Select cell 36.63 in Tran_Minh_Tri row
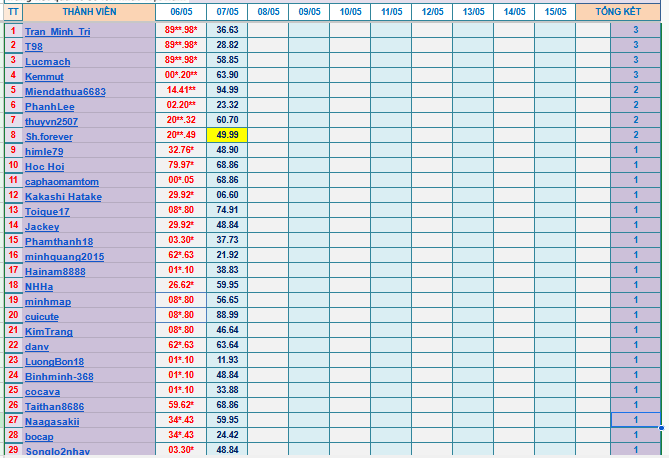669x458 pixels. (x=227, y=30)
